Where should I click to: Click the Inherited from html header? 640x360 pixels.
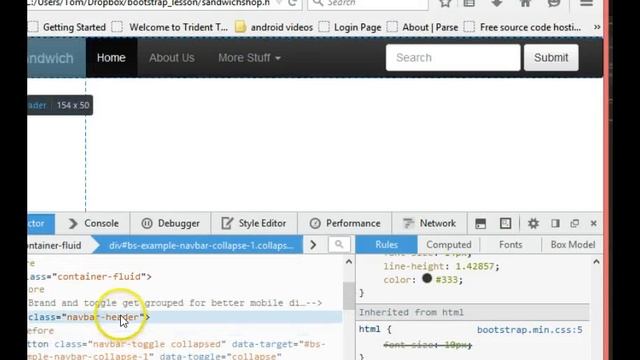pyautogui.click(x=472, y=312)
